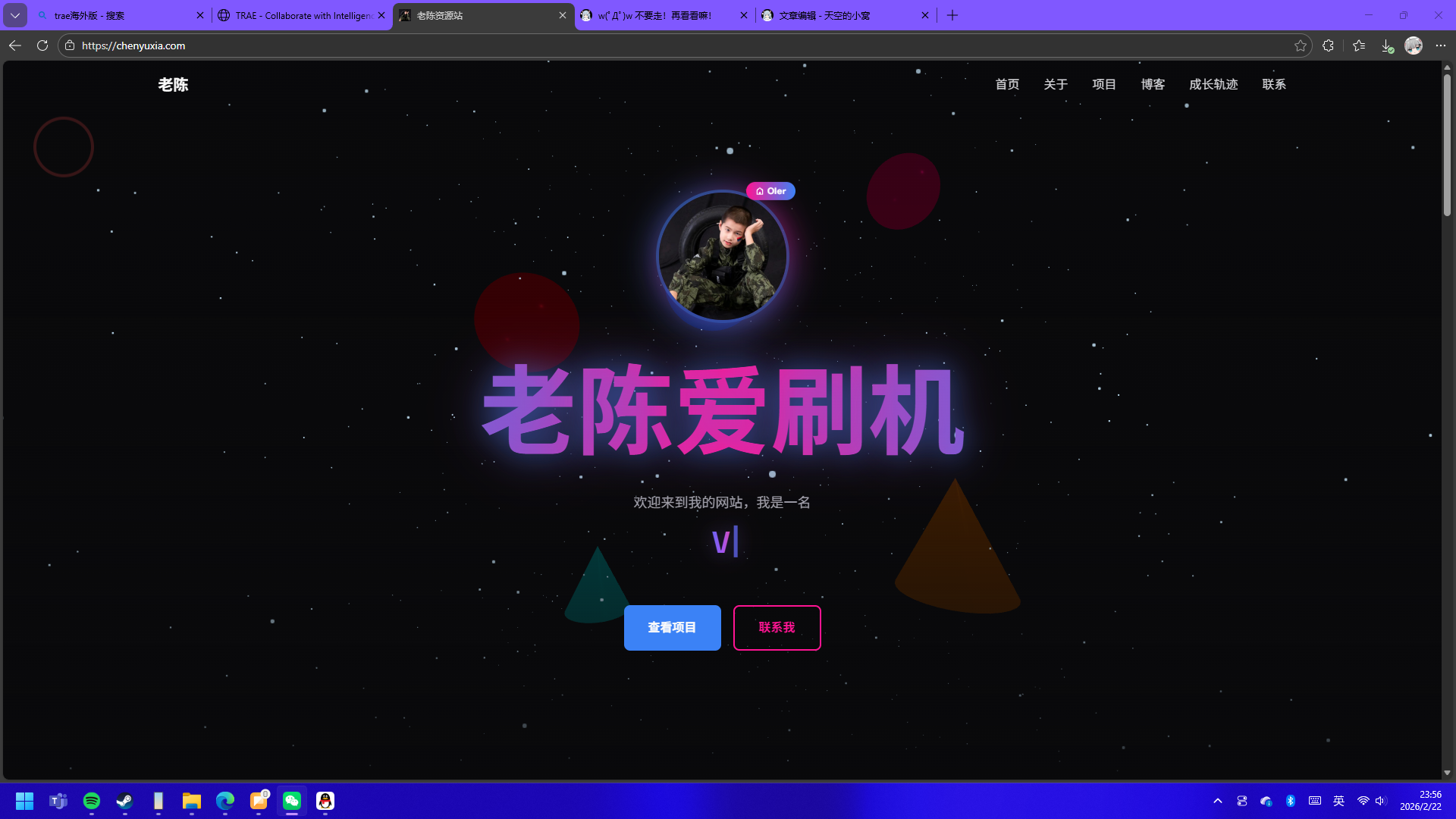The image size is (1456, 819).
Task: Open the browser profile avatar
Action: tap(1414, 45)
